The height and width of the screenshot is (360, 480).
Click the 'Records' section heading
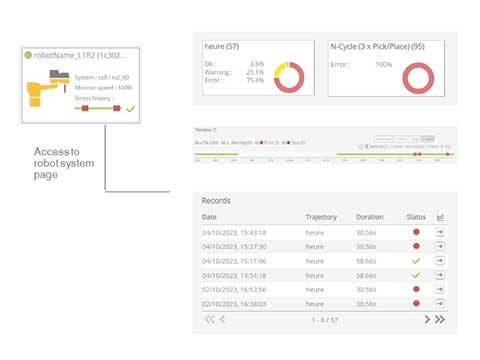(216, 201)
